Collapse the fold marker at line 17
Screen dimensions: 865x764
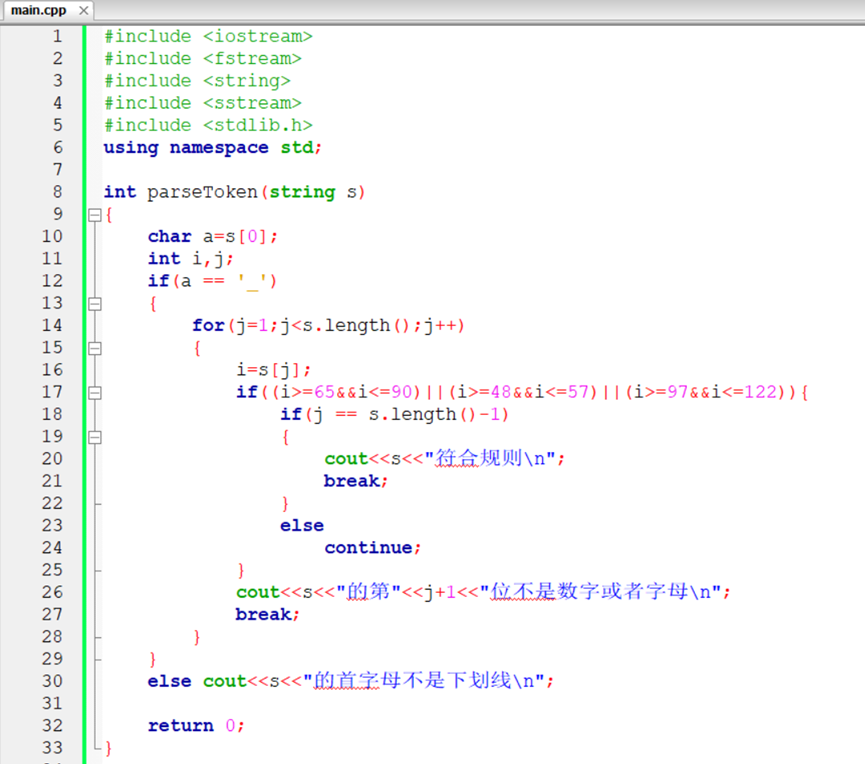pos(95,392)
